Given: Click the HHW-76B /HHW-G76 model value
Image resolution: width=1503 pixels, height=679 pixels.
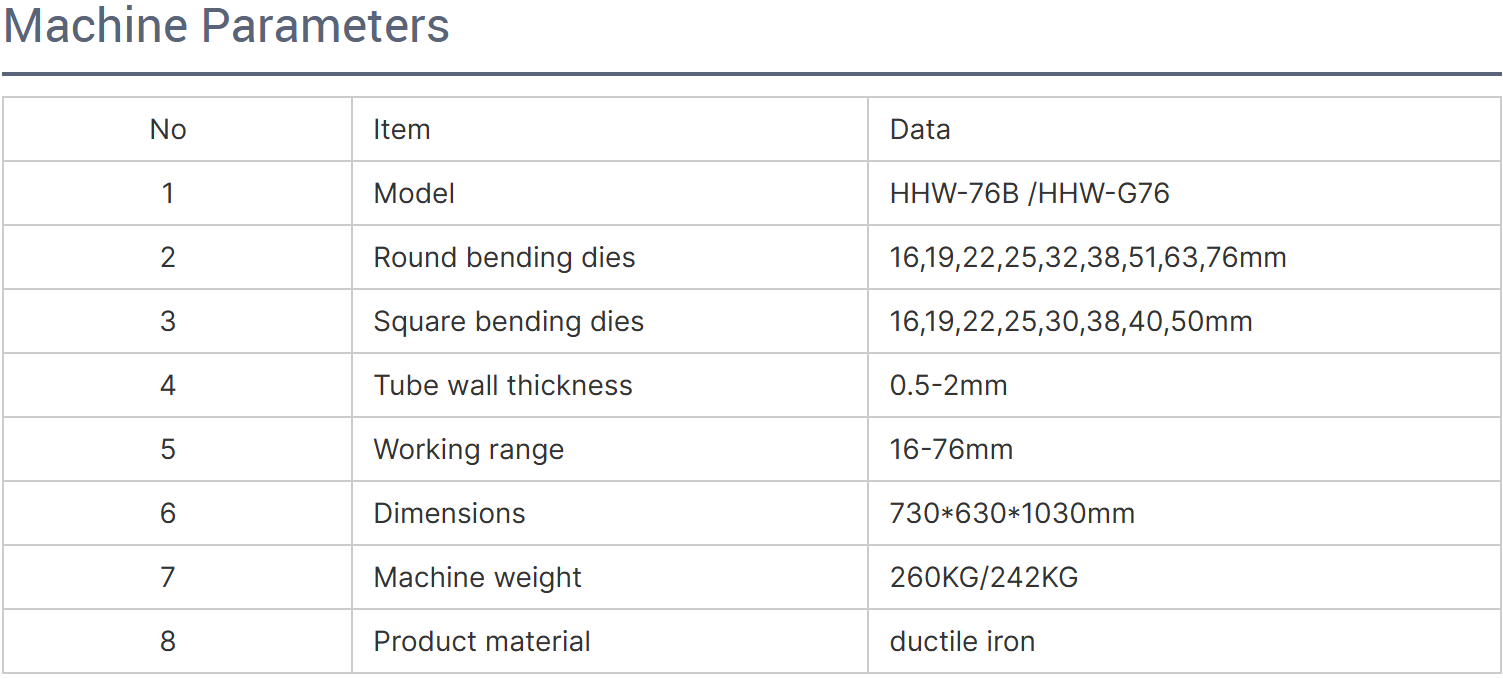Looking at the screenshot, I should (x=1030, y=193).
